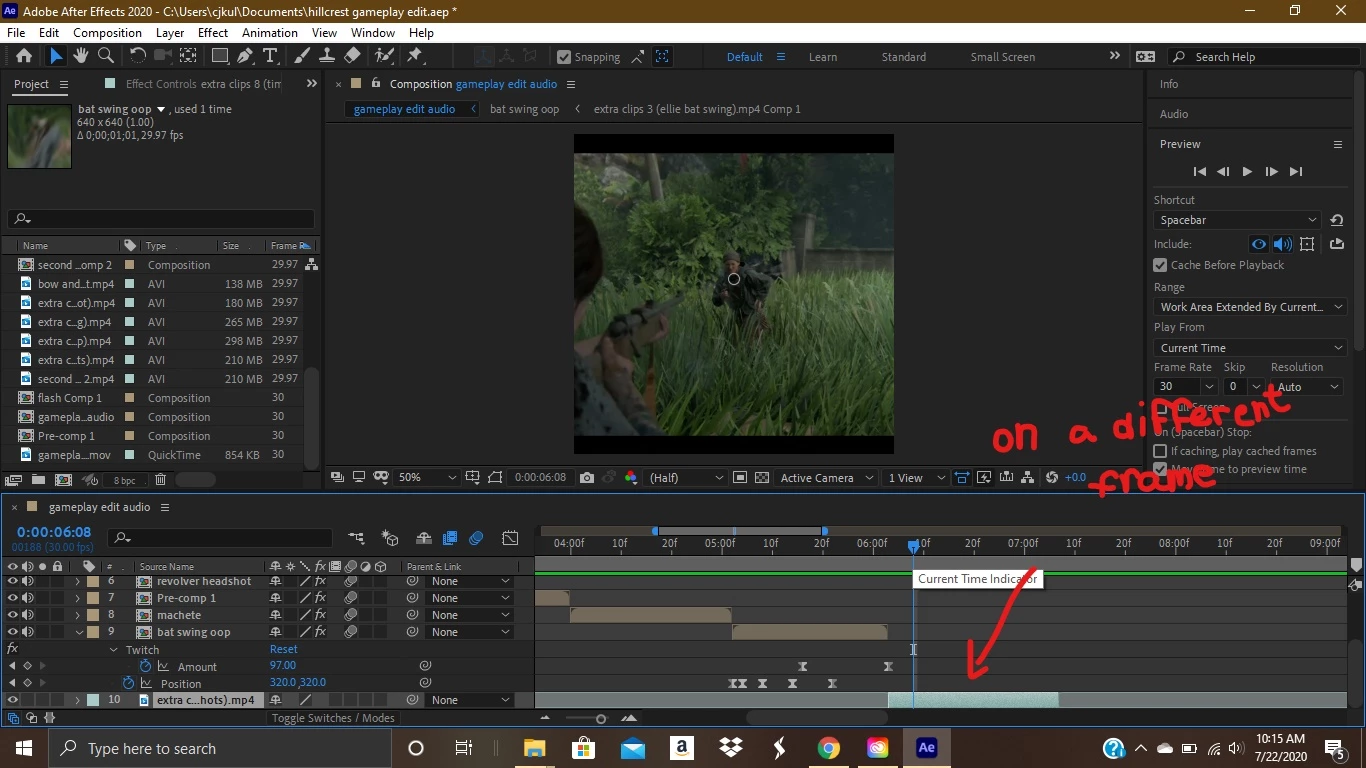Open Active Camera view dropdown
This screenshot has width=1366, height=768.
(826, 478)
